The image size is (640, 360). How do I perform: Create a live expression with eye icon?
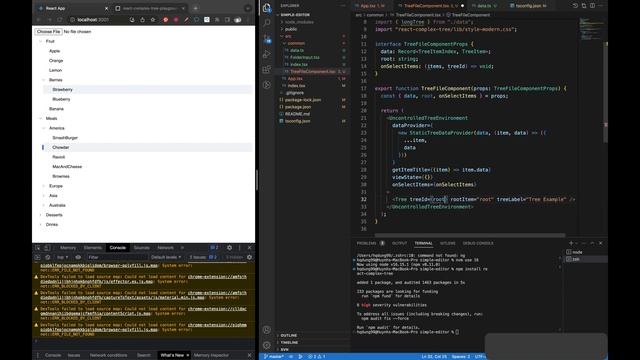pyautogui.click(x=78, y=257)
